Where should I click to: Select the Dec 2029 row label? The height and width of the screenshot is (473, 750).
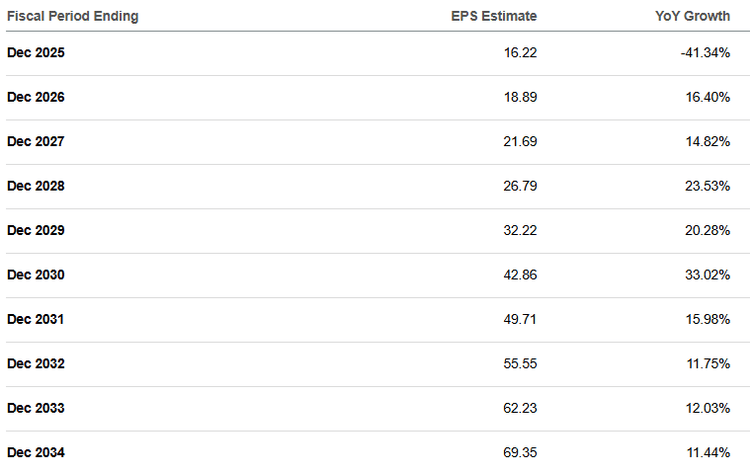(x=36, y=231)
